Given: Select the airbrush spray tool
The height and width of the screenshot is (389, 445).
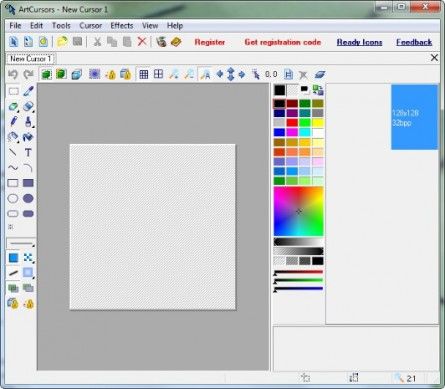Looking at the screenshot, I should pyautogui.click(x=13, y=137).
